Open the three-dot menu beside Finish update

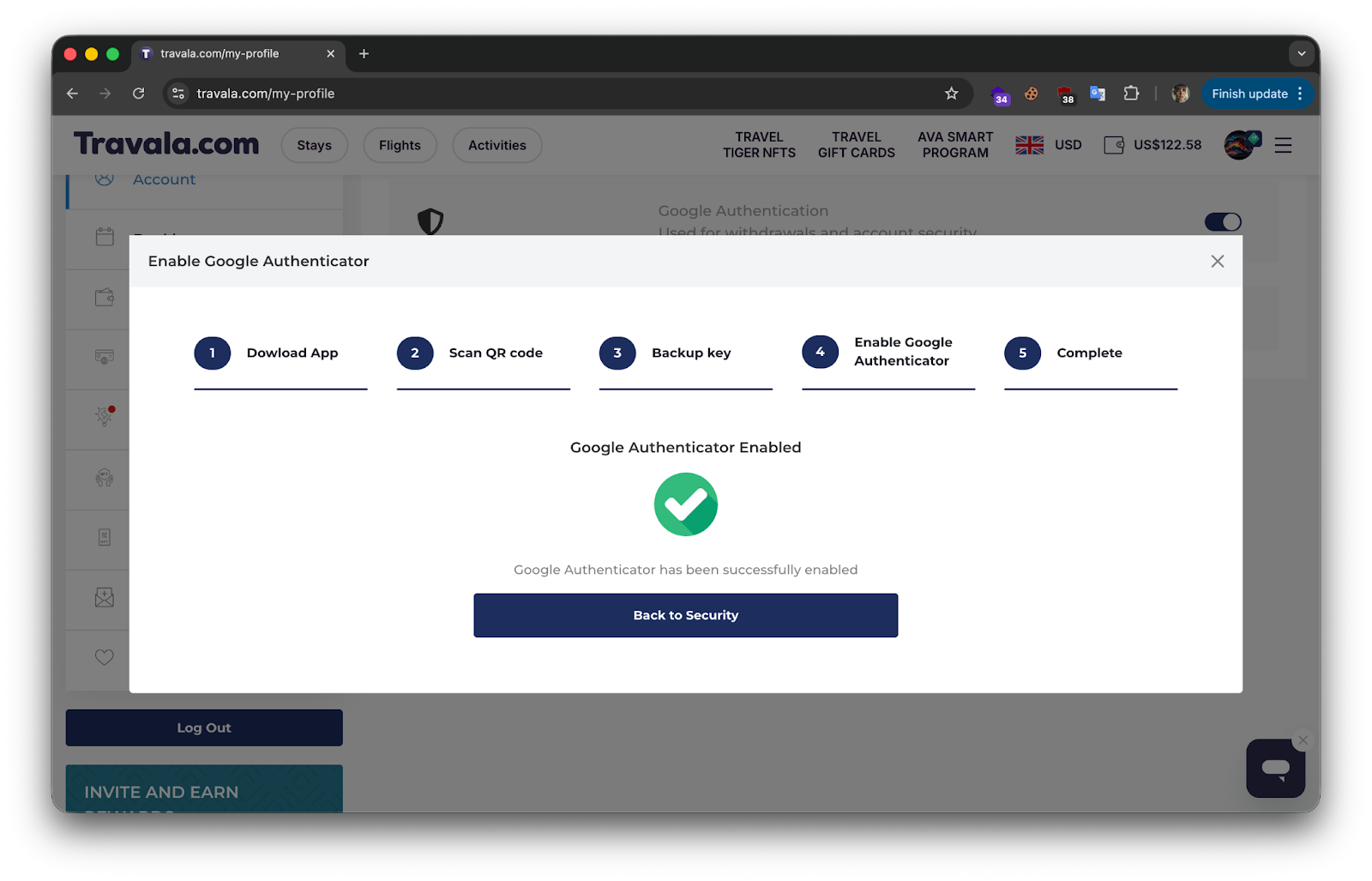[x=1302, y=94]
